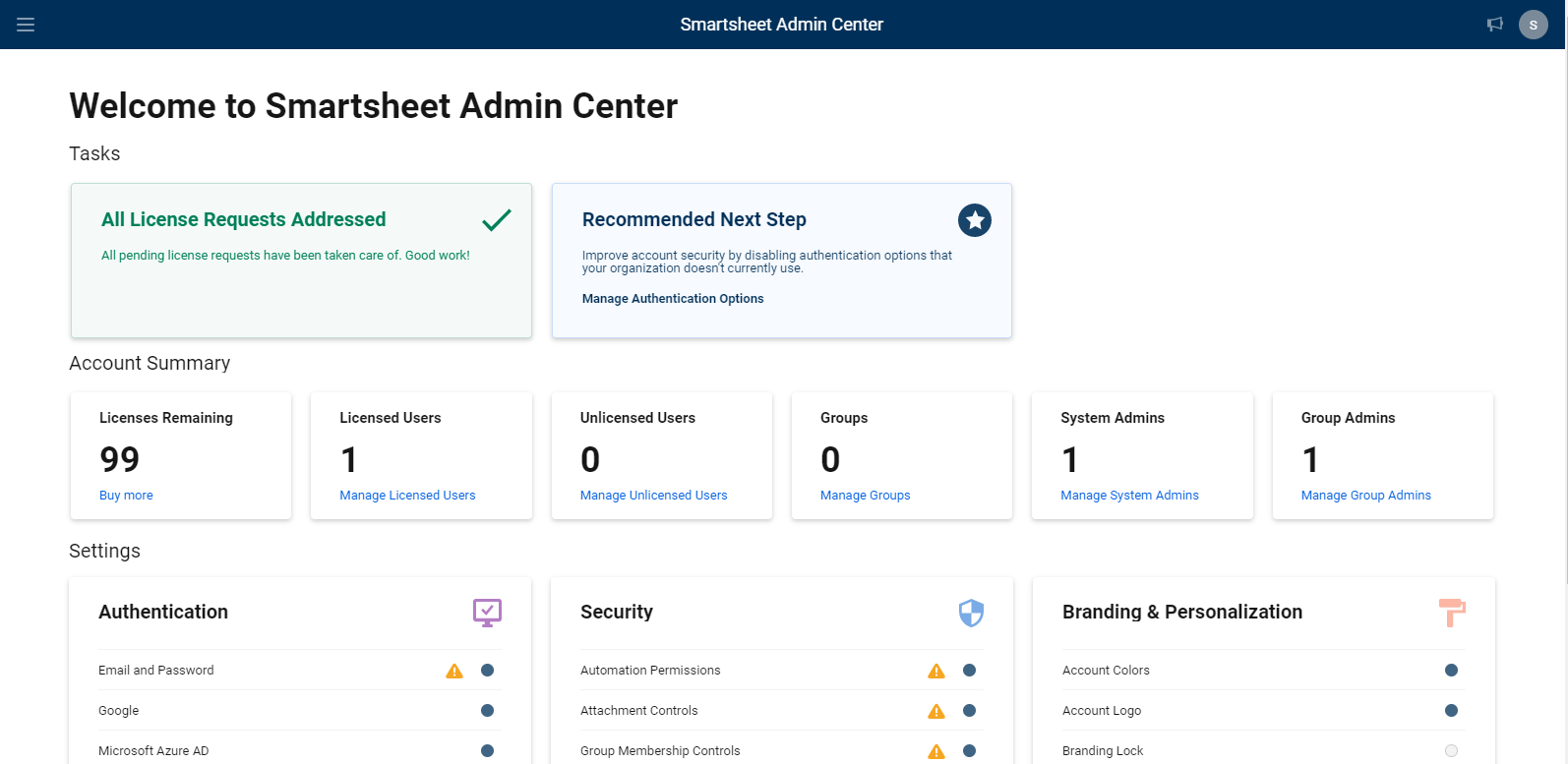Click the warning icon for Automation Permissions

(x=936, y=671)
